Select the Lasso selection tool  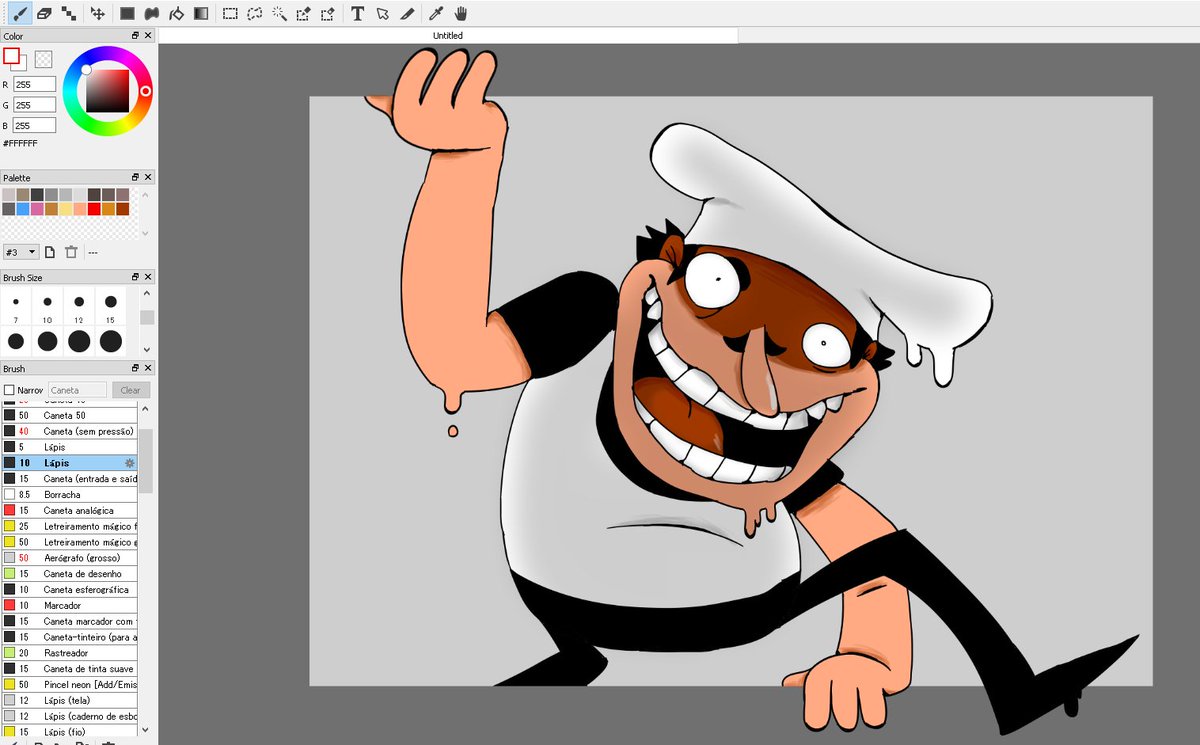255,13
